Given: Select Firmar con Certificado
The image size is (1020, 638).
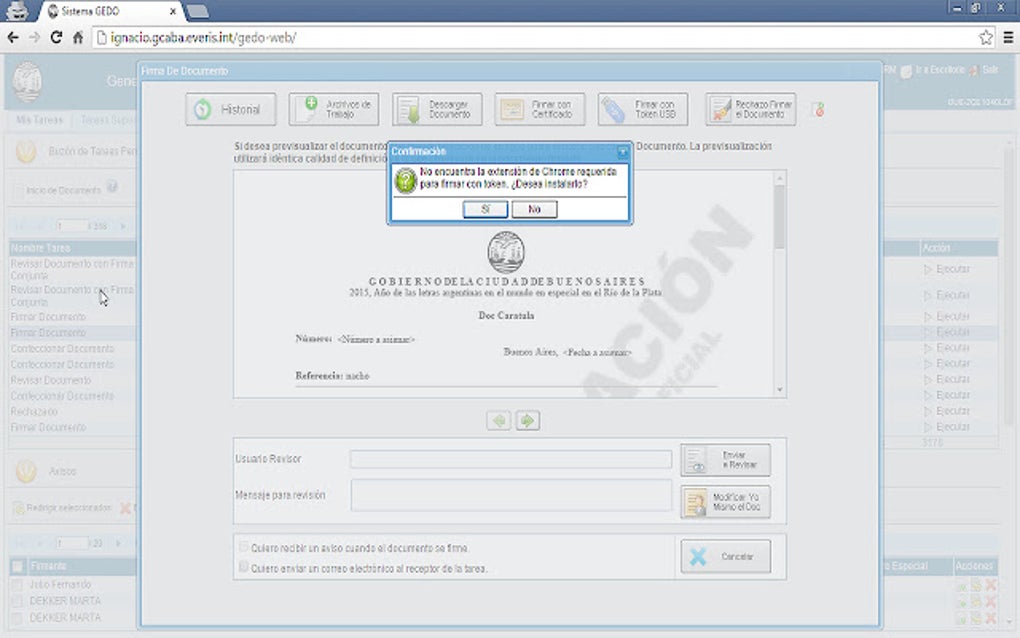Looking at the screenshot, I should tap(541, 109).
